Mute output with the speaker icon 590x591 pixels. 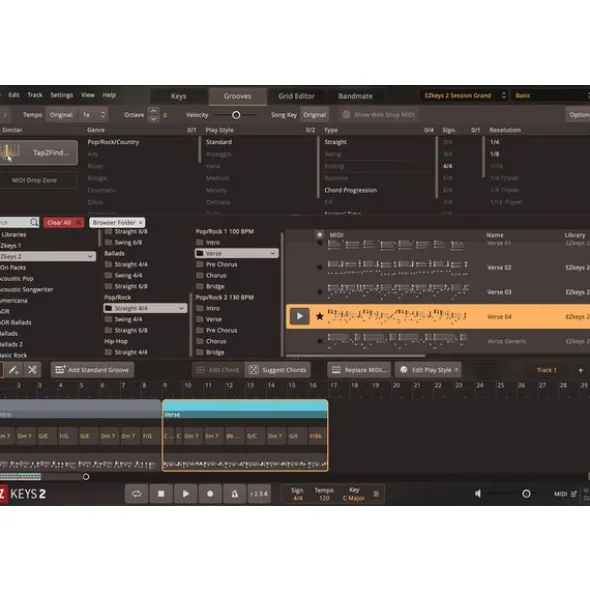click(x=478, y=493)
